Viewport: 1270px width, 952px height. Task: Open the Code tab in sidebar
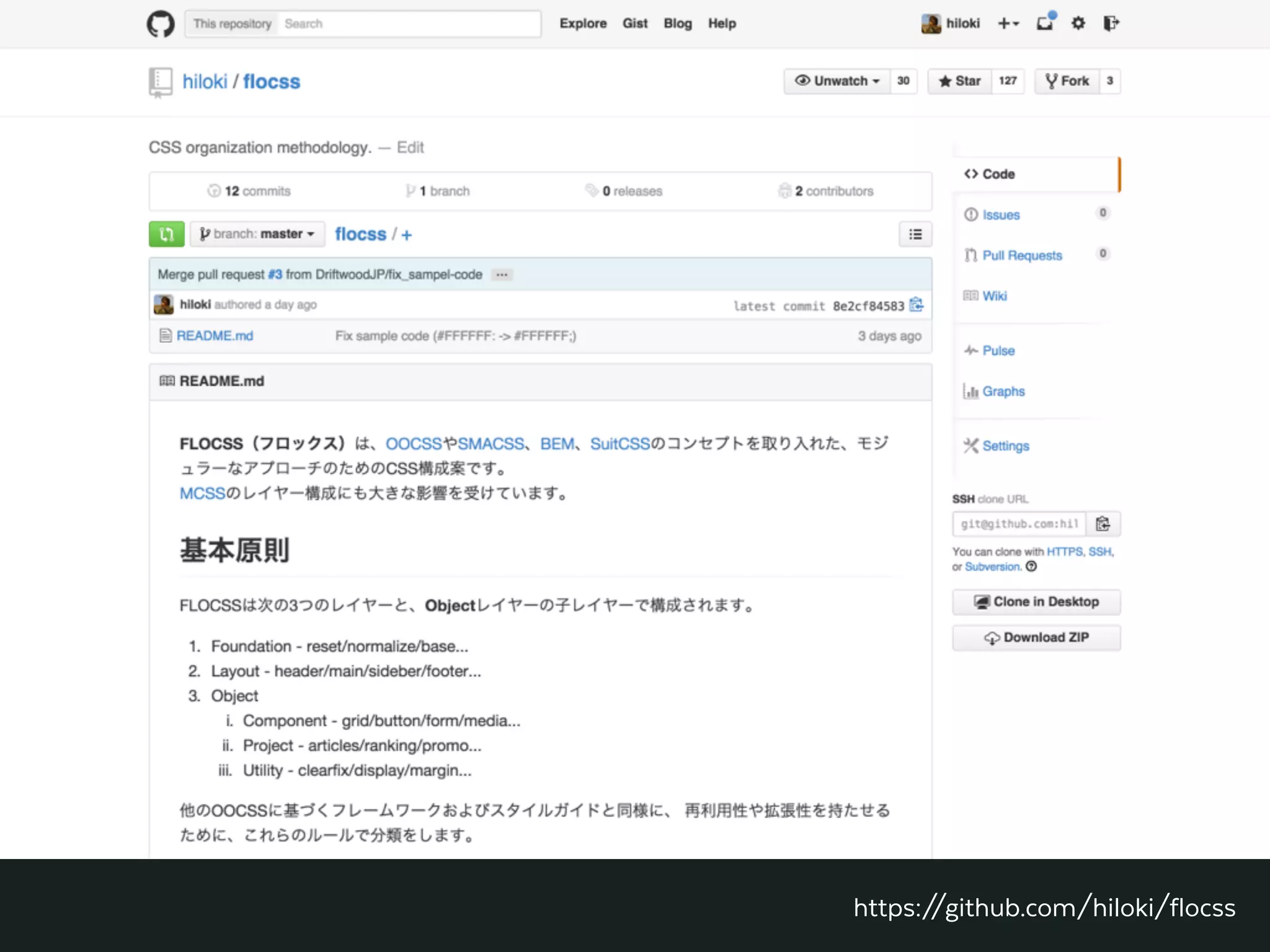click(x=1036, y=174)
